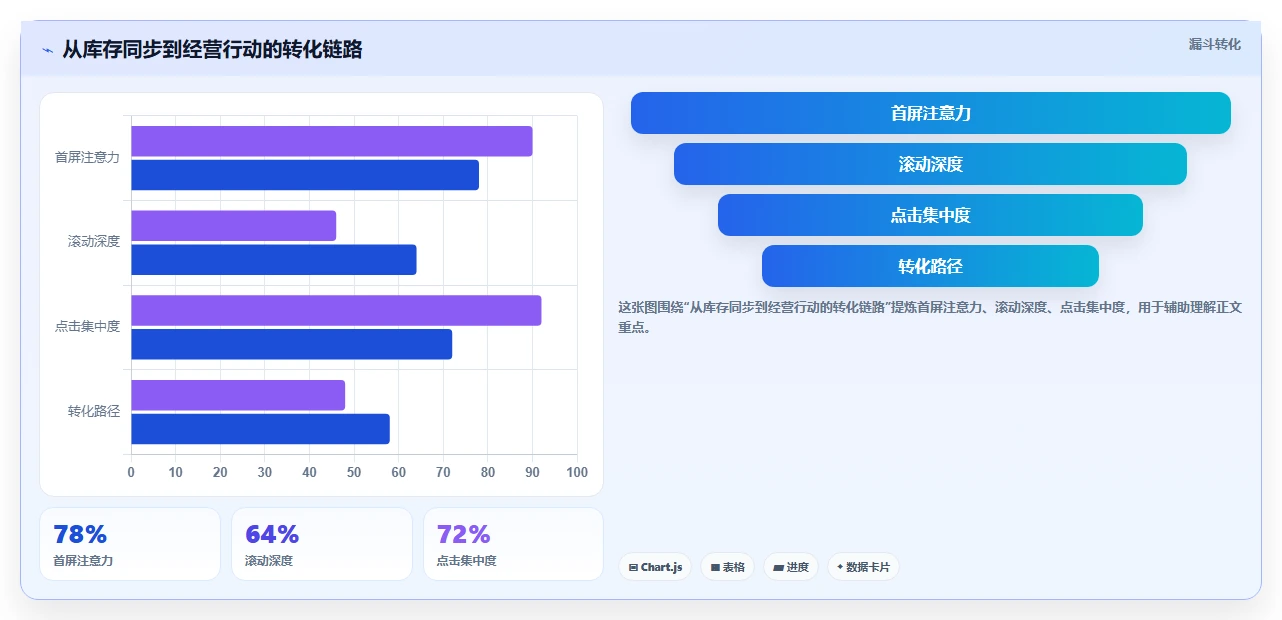The image size is (1282, 620).
Task: Click the 点击集中度 chart axis label
Action: pyautogui.click(x=87, y=327)
